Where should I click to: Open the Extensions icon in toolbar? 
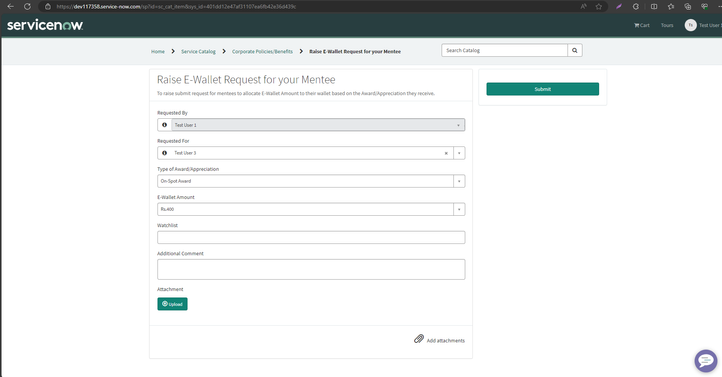point(636,6)
